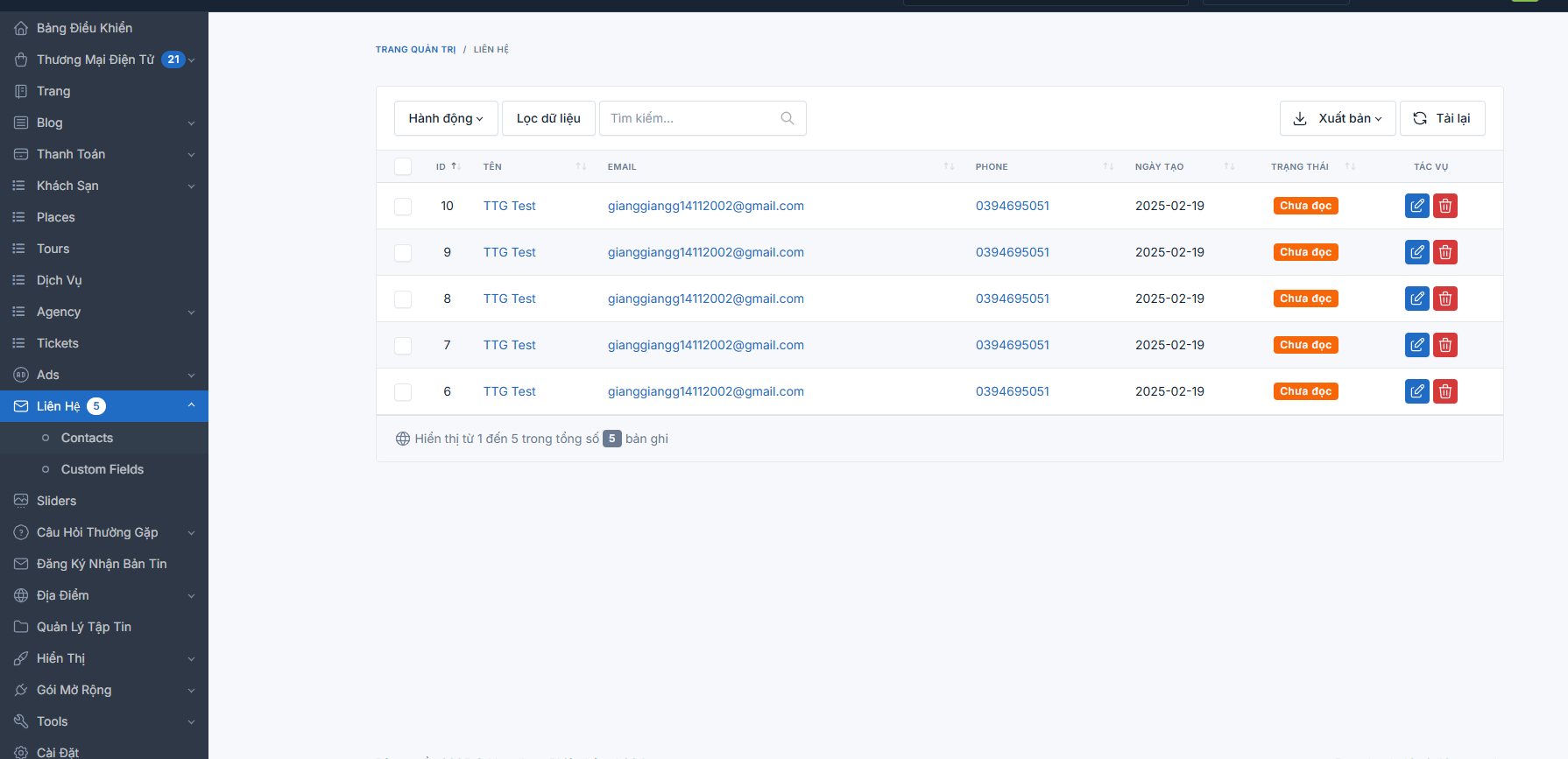Edit the contact with ID 8
1568x759 pixels.
tap(1416, 299)
